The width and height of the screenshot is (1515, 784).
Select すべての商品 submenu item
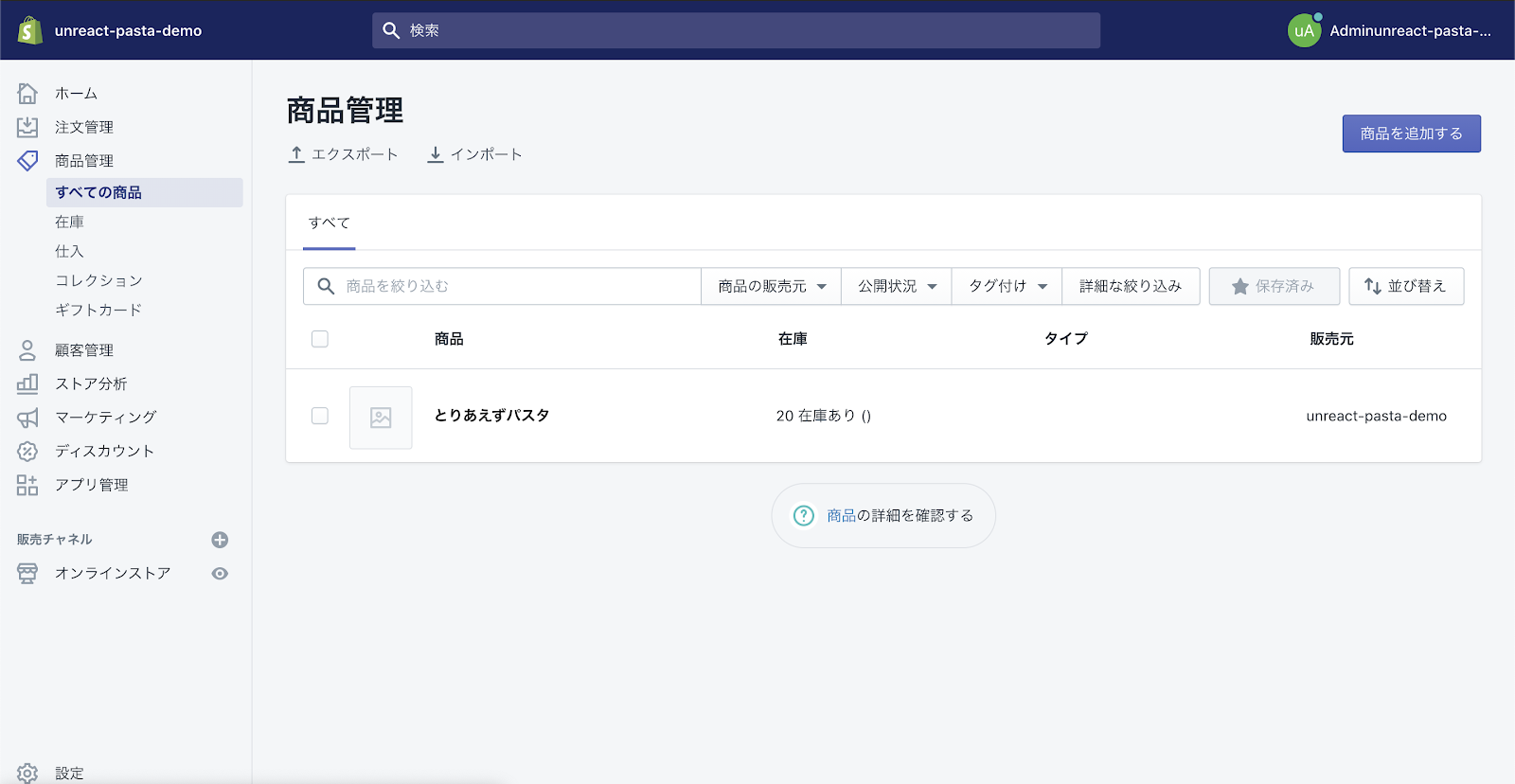point(144,192)
